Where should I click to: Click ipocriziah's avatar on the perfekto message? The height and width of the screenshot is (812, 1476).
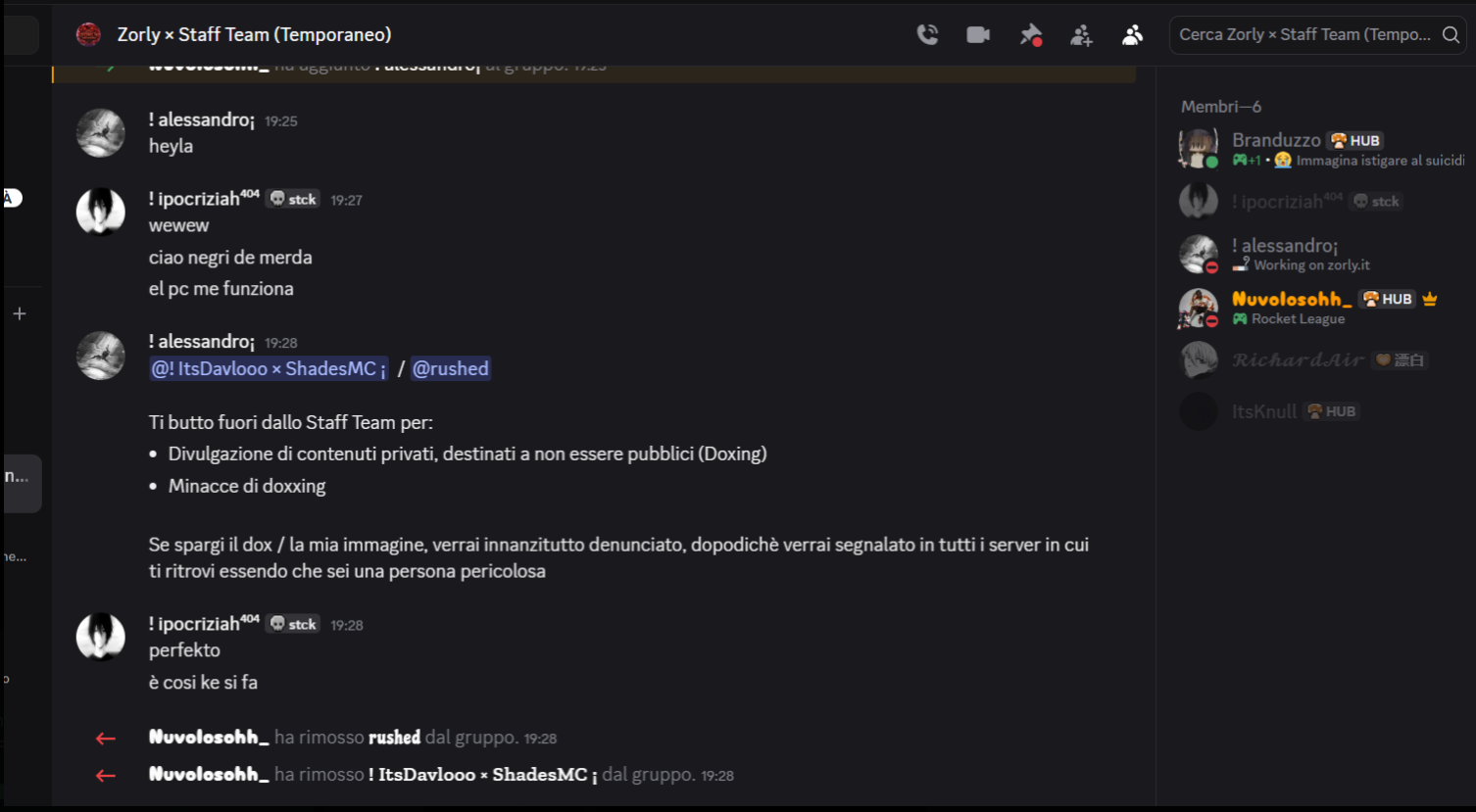pos(101,637)
